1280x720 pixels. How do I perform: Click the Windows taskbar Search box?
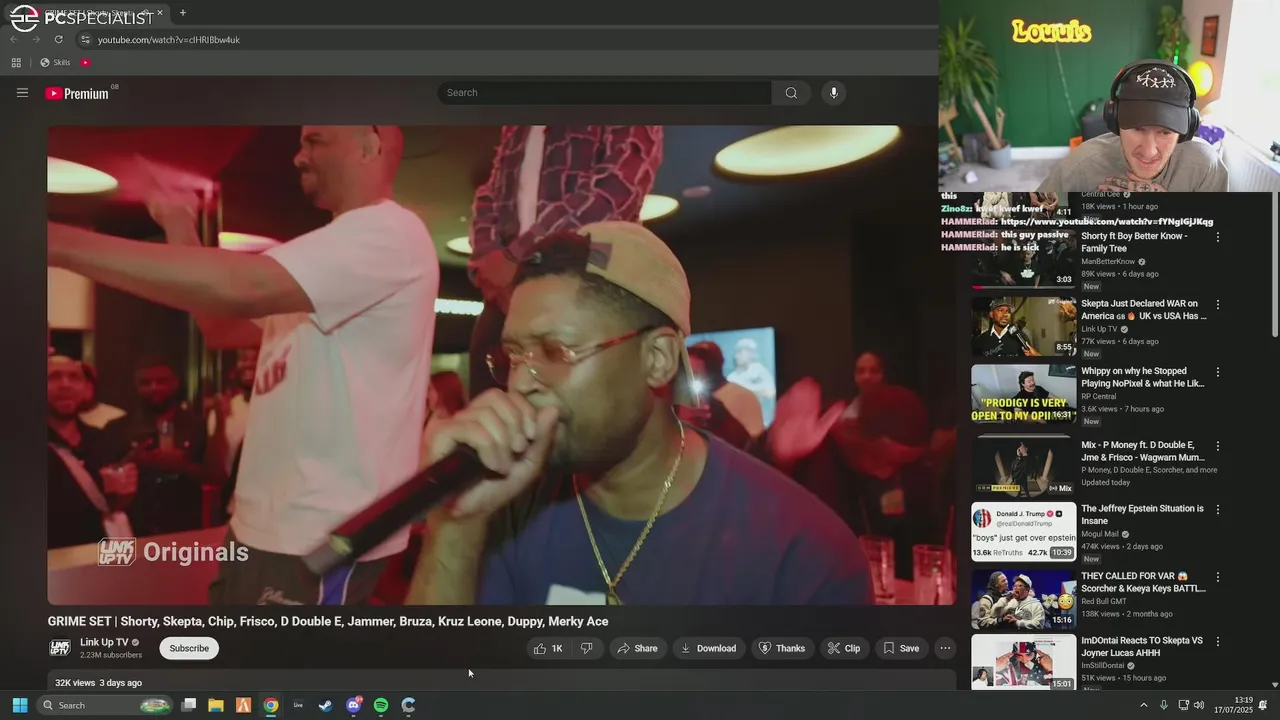point(104,705)
